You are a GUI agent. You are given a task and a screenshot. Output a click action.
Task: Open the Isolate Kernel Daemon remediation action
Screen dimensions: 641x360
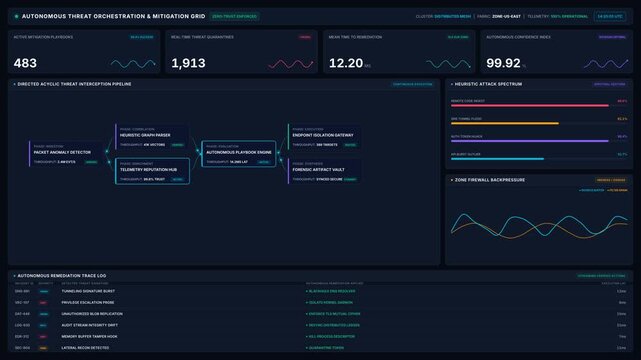[329, 303]
